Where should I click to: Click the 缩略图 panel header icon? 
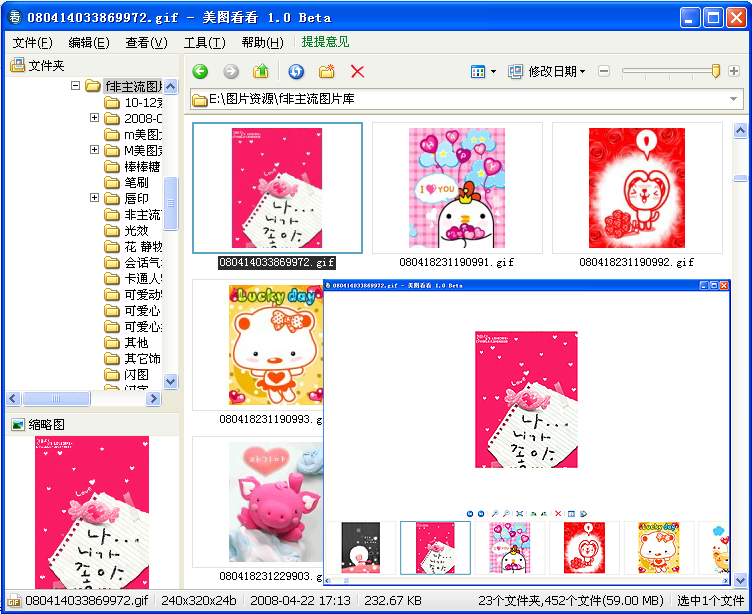coord(18,424)
